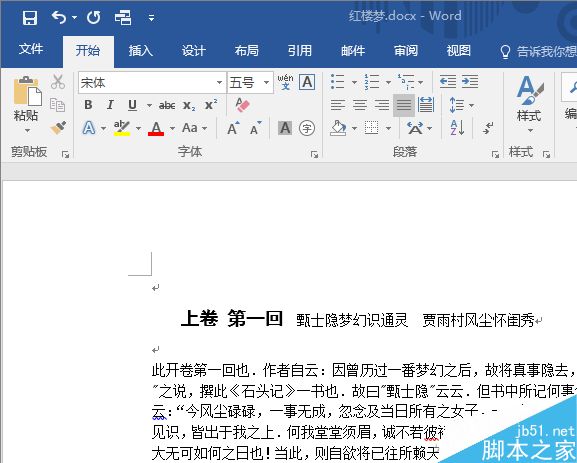Open the 审阅 tab

406,50
